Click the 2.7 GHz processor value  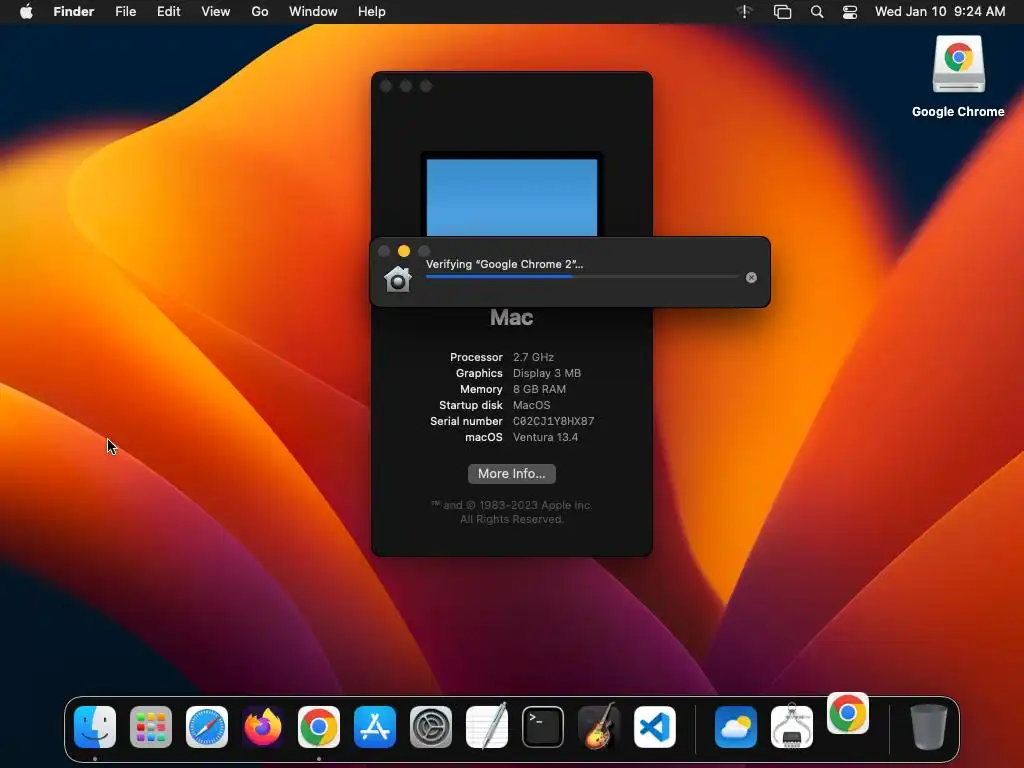tap(534, 357)
